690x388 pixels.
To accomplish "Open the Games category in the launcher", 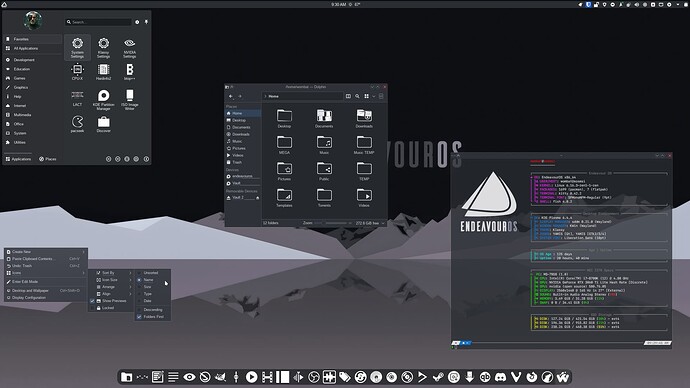I will (x=33, y=78).
